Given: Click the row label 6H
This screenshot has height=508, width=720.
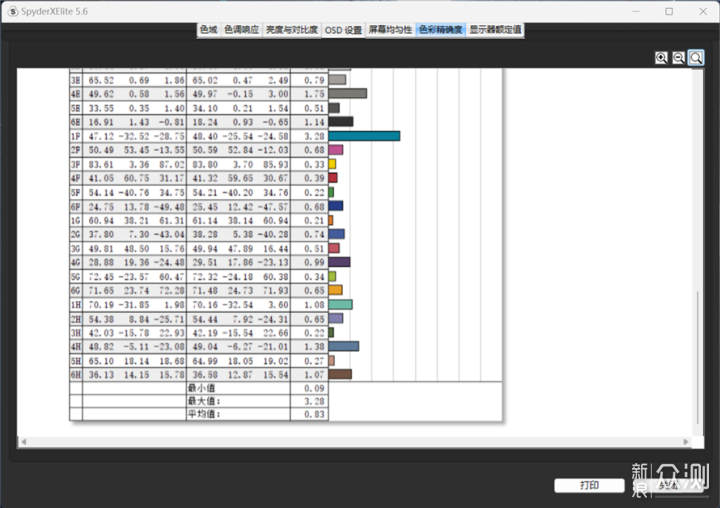Looking at the screenshot, I should (x=76, y=375).
